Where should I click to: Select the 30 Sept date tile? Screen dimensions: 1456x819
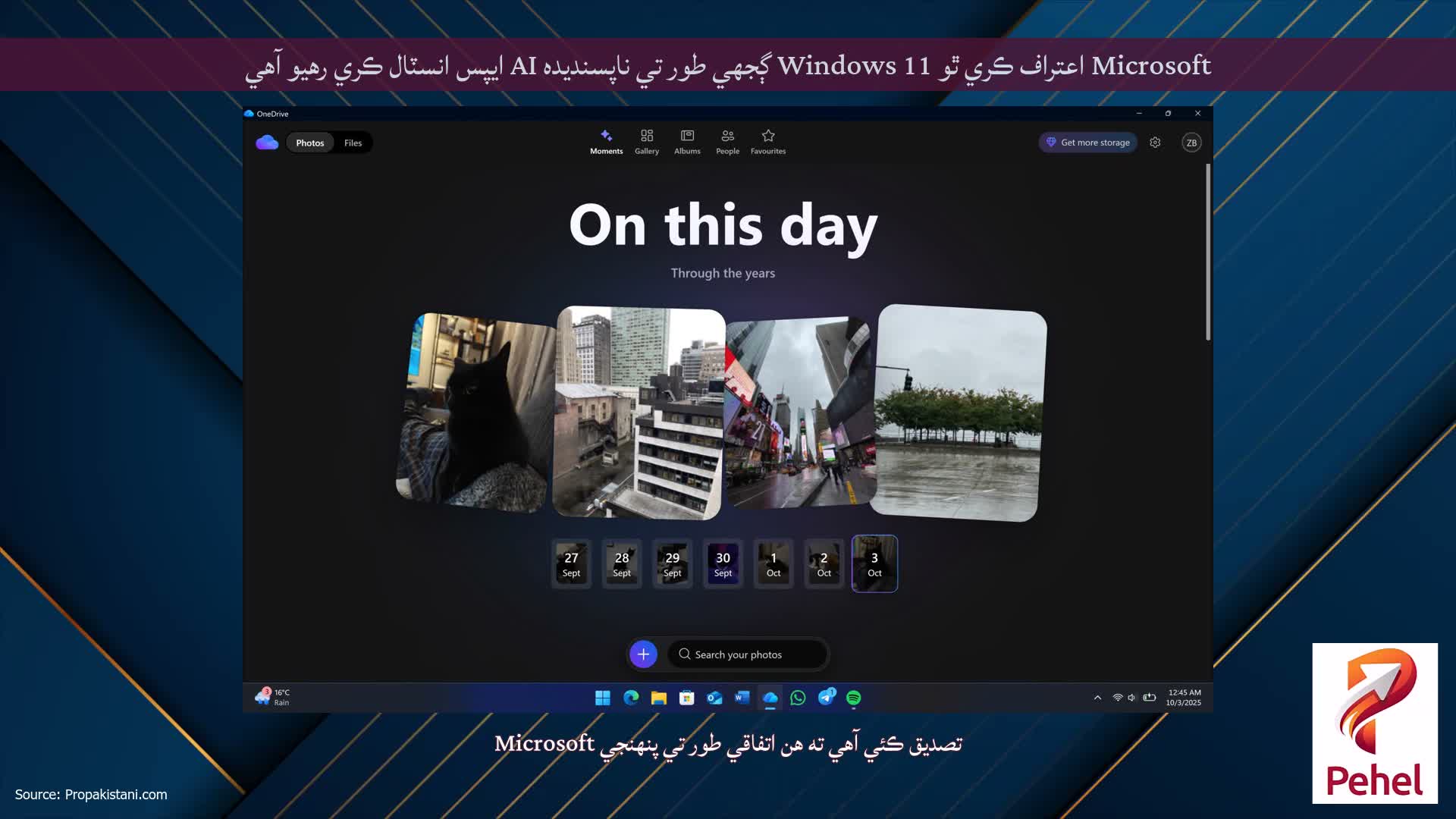[x=723, y=563]
